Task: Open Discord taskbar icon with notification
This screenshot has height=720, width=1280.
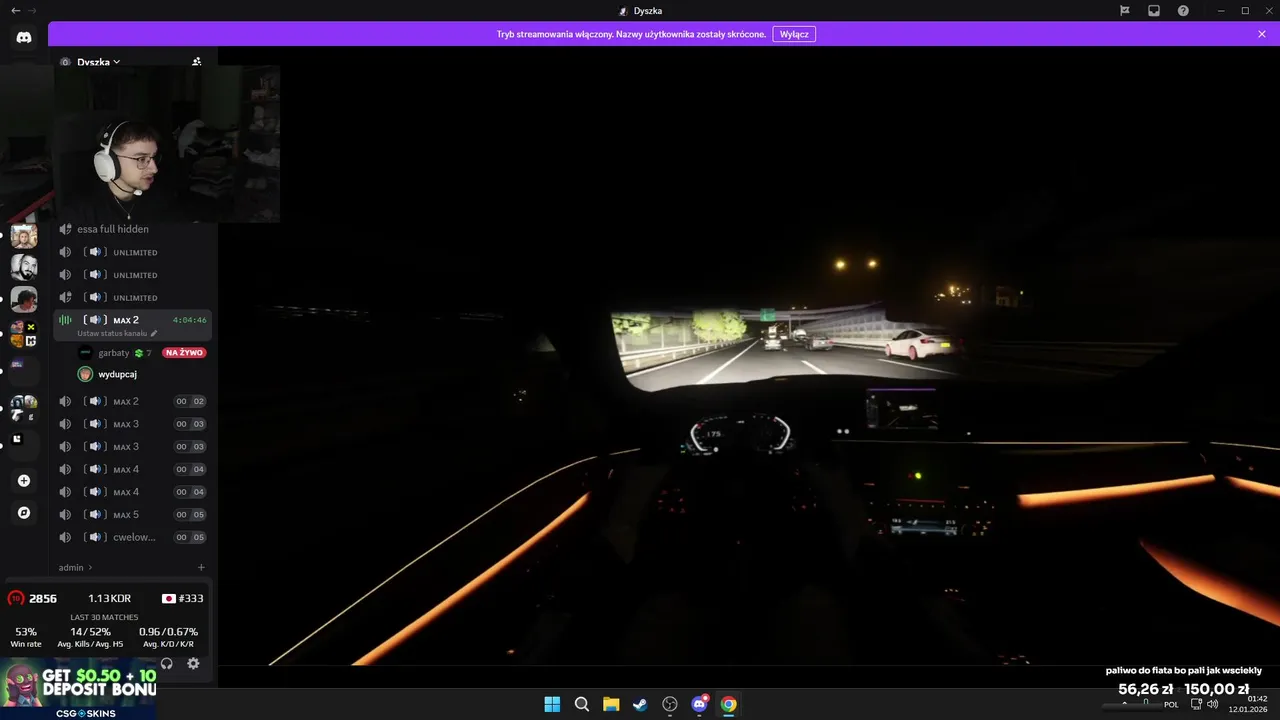Action: pyautogui.click(x=700, y=704)
